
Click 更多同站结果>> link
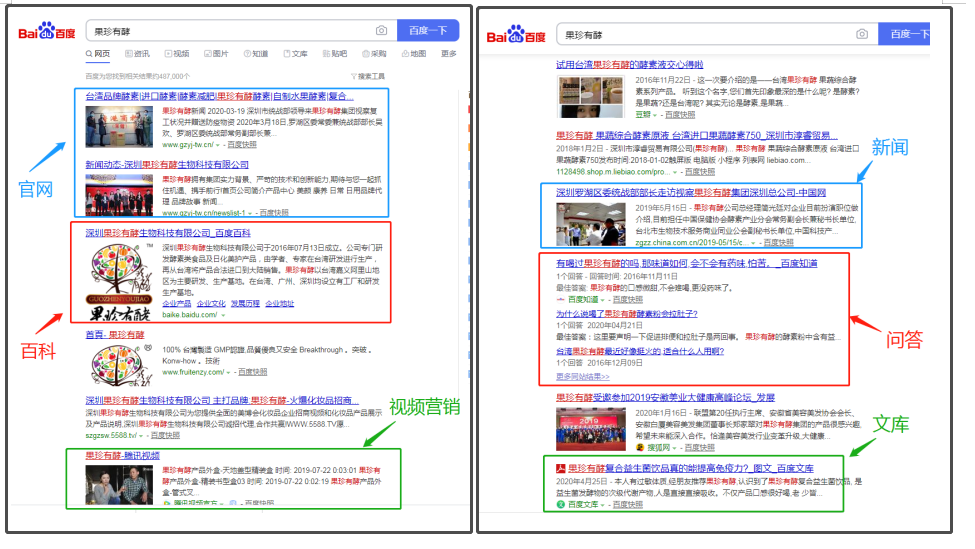coord(583,377)
